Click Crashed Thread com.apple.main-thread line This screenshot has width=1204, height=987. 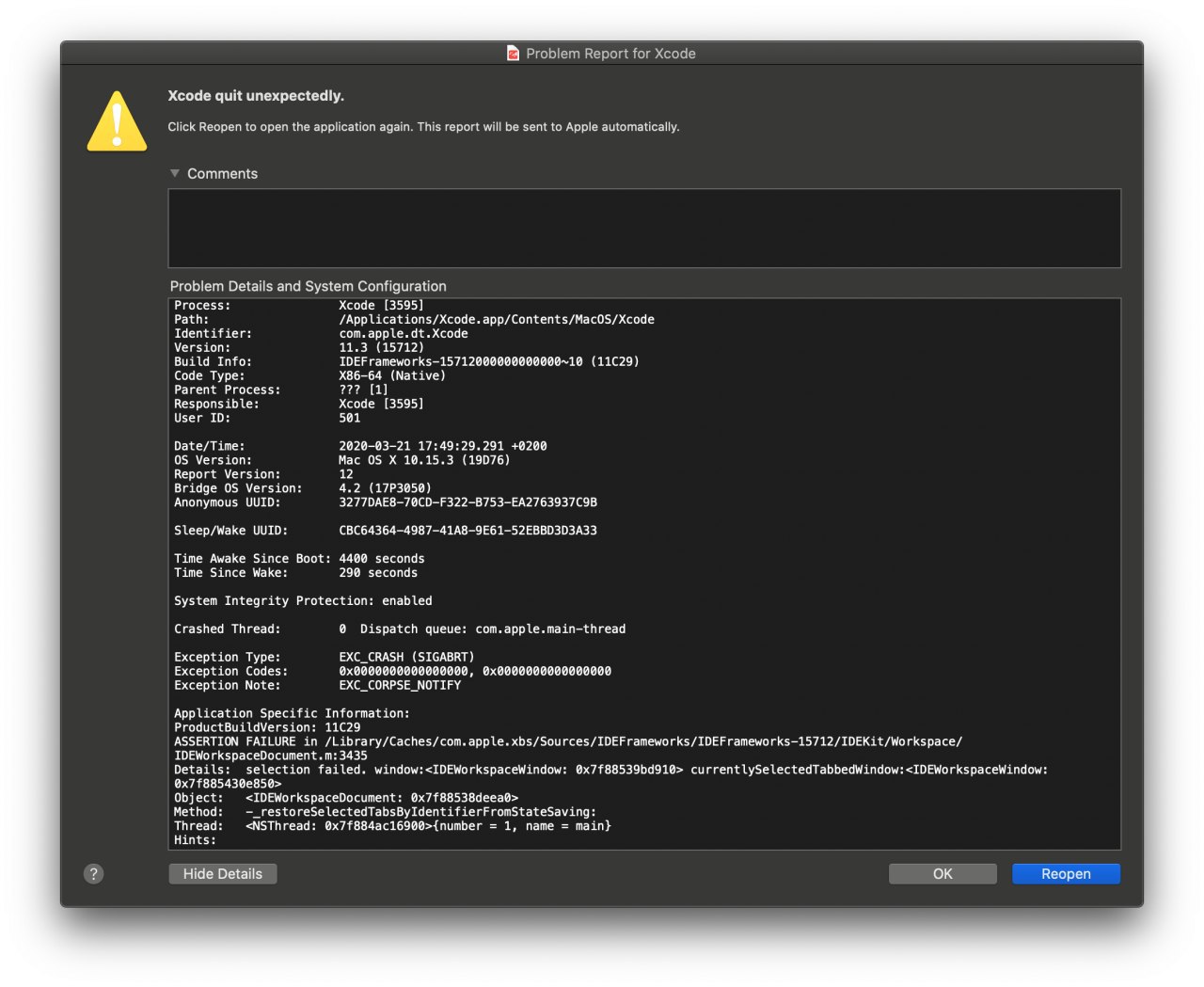click(400, 630)
